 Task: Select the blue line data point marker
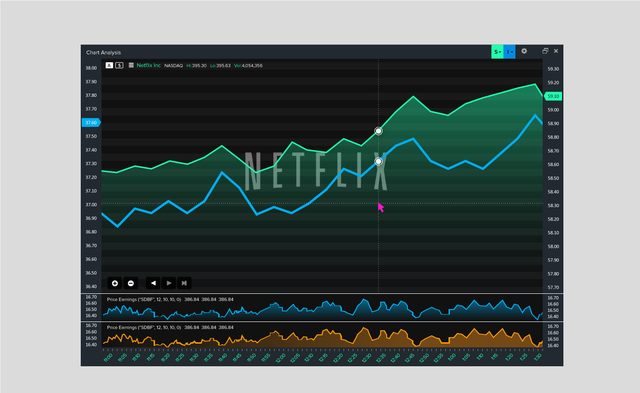point(378,162)
